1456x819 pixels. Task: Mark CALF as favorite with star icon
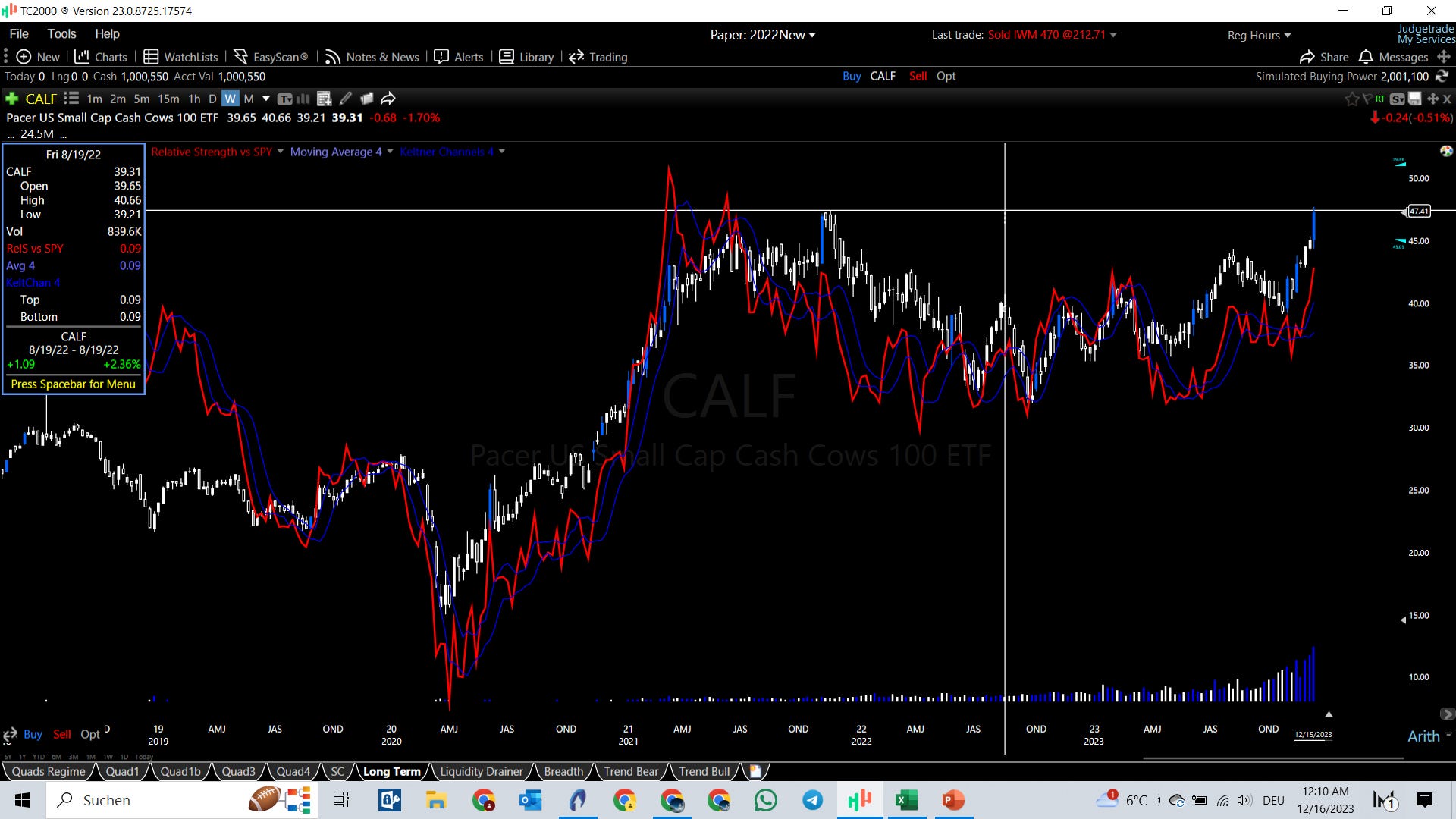[x=1351, y=99]
